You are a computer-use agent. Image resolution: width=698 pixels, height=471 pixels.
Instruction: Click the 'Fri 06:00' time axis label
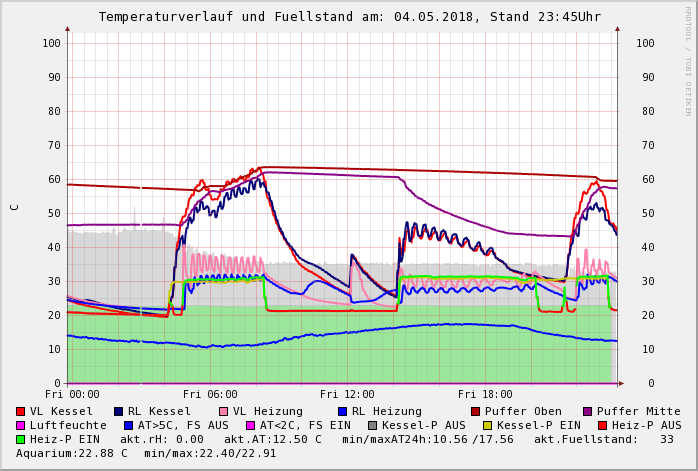(x=210, y=395)
